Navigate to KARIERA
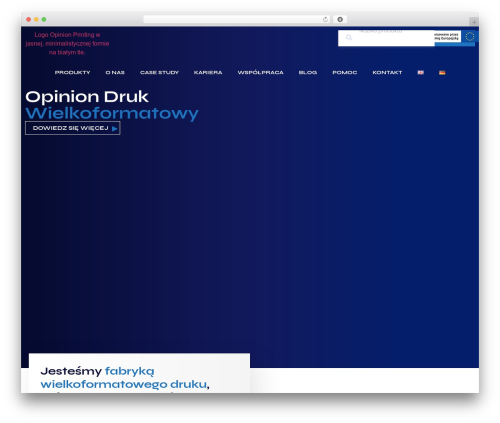 (208, 72)
